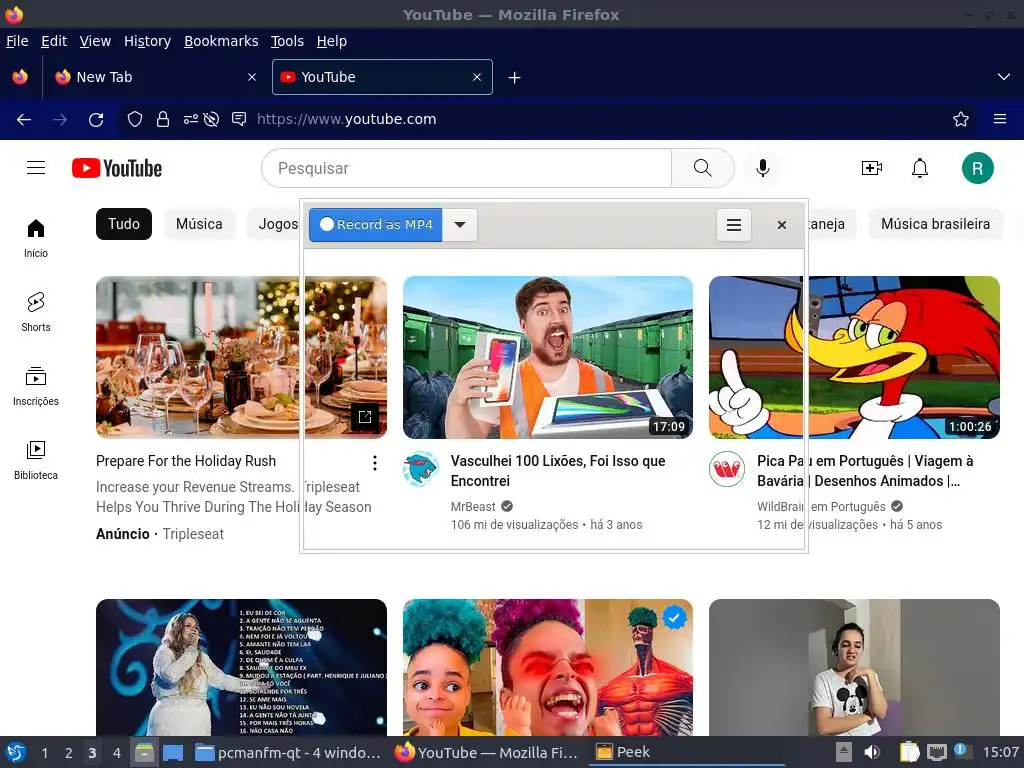Select the Música filter chip

199,224
